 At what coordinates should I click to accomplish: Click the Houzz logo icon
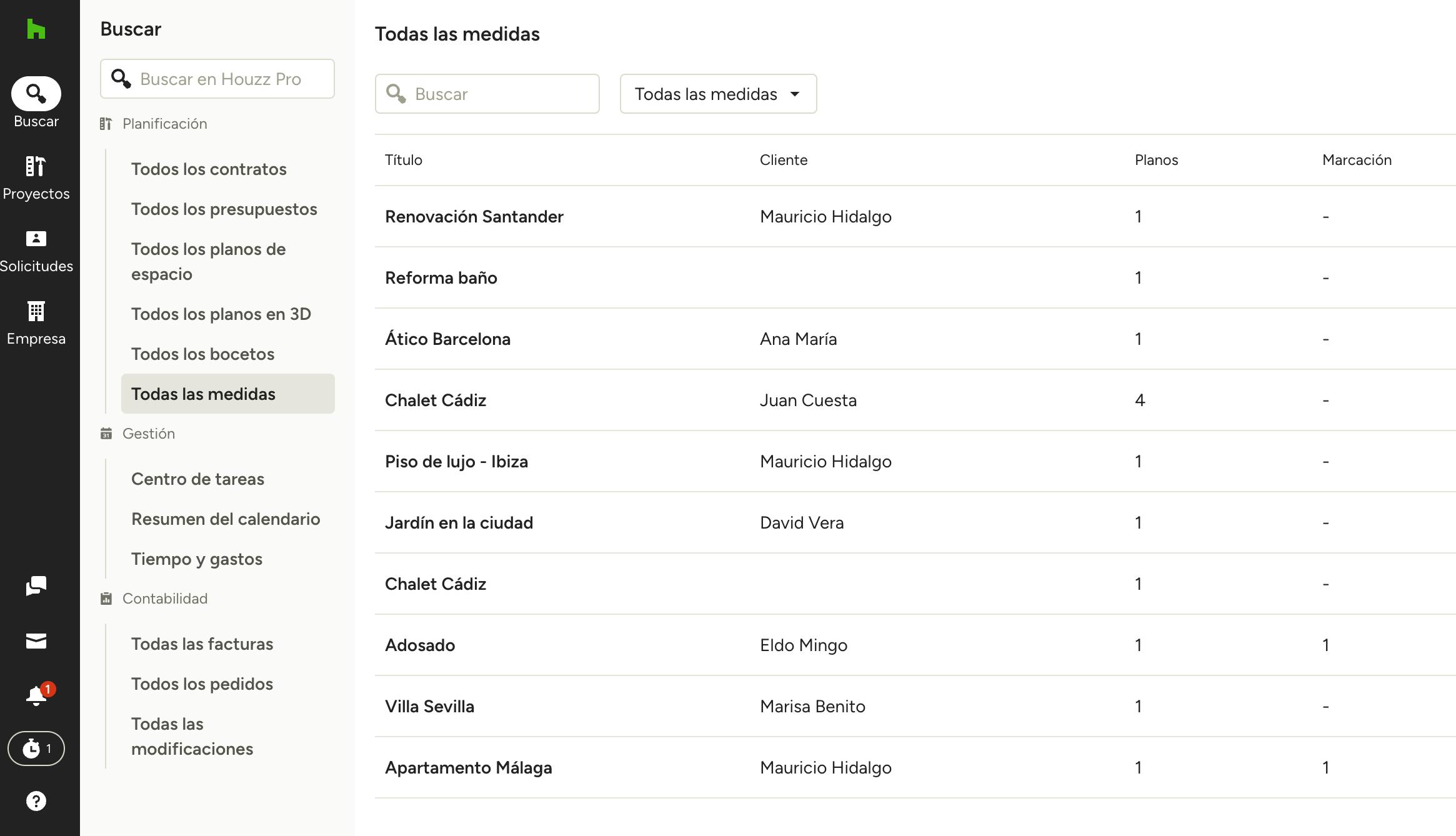click(x=36, y=29)
